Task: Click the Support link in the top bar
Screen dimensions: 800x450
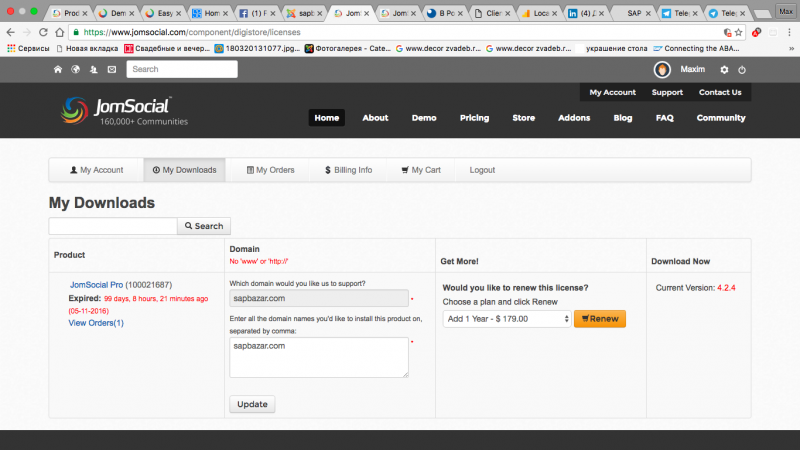Action: coord(667,92)
